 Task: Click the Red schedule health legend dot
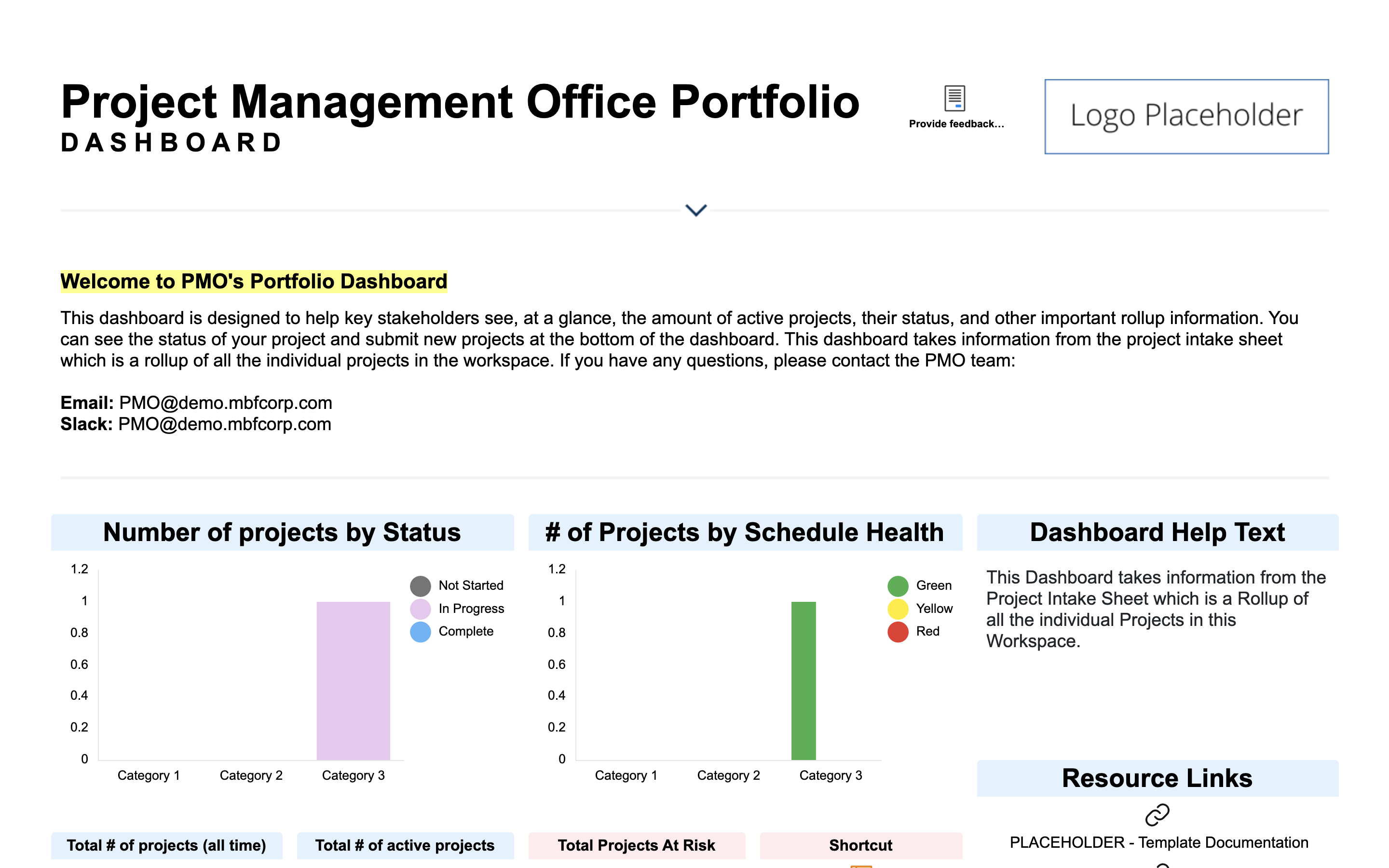coord(898,632)
